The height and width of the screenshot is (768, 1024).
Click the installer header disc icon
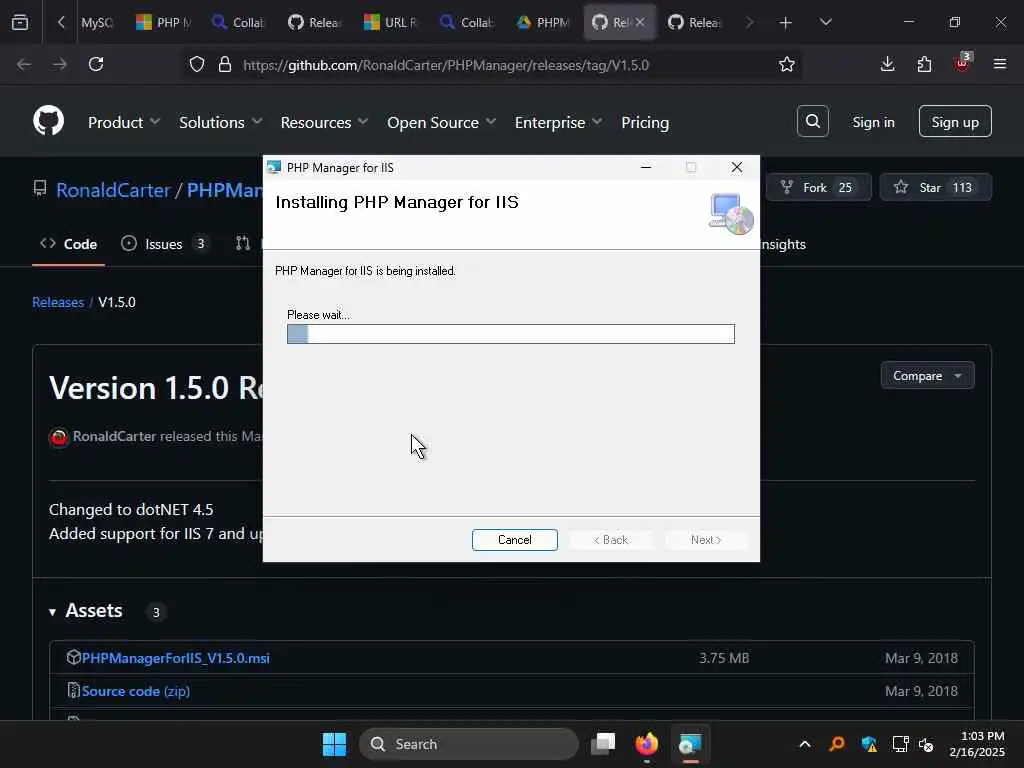731,214
